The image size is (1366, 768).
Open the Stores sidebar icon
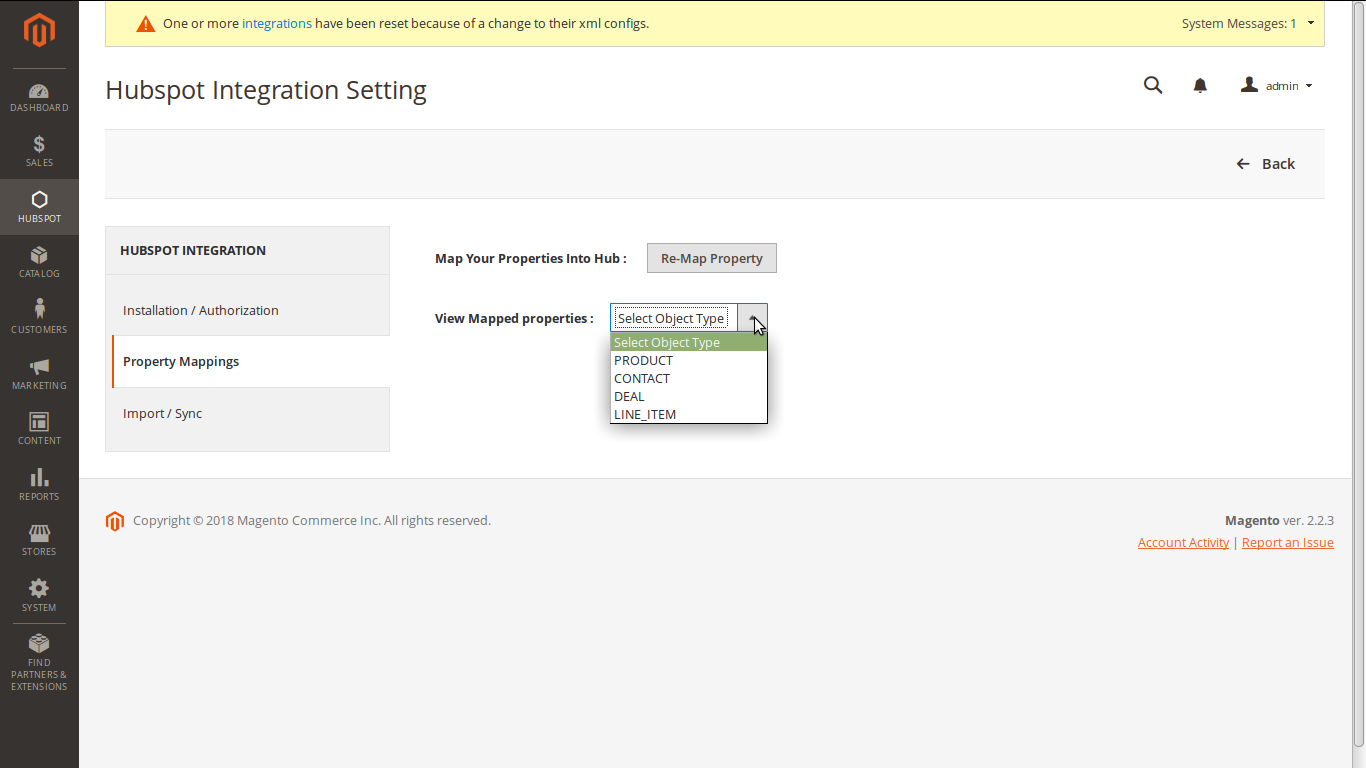pos(39,540)
